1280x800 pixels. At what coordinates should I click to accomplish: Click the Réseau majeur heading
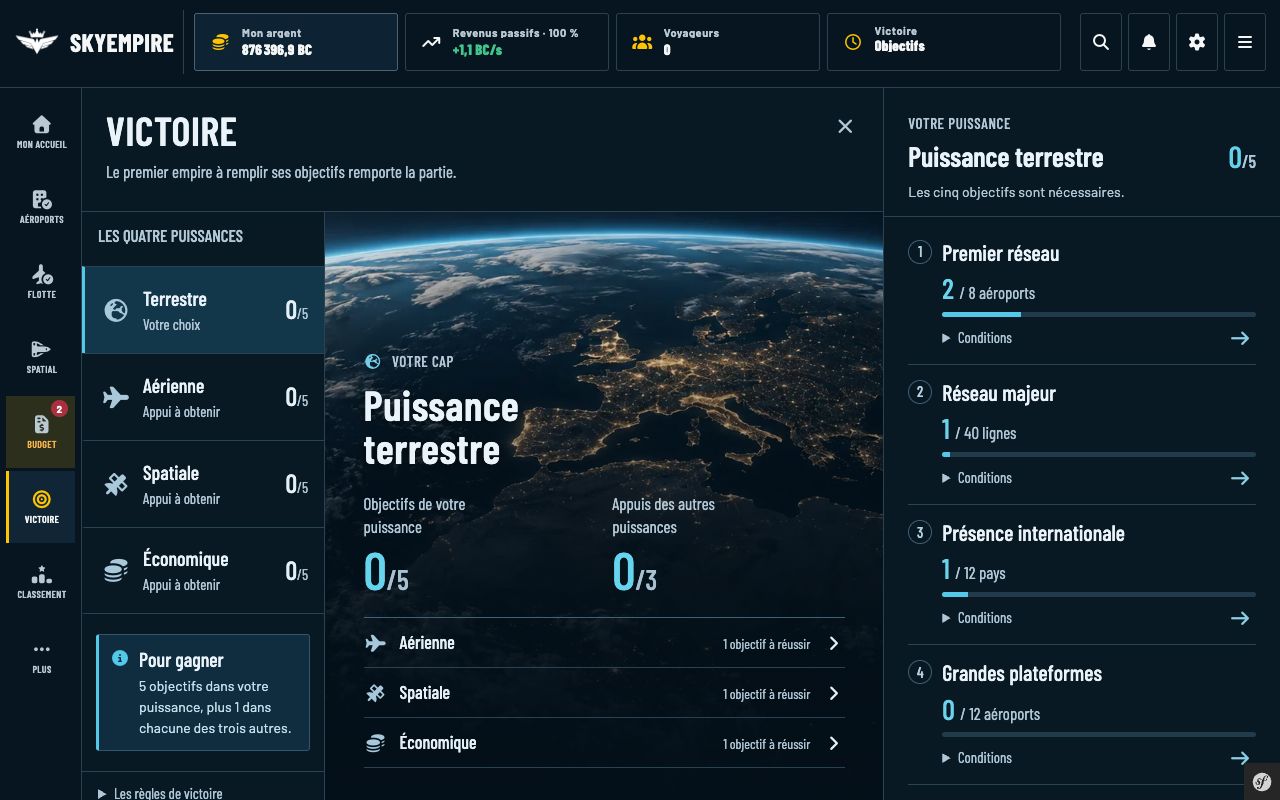[x=999, y=393]
